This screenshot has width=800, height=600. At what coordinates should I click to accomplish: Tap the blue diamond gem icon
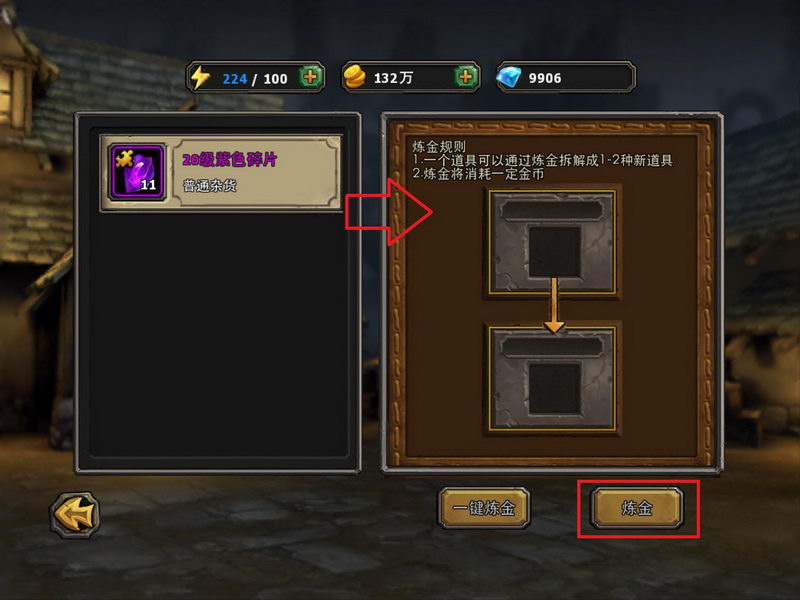(509, 78)
